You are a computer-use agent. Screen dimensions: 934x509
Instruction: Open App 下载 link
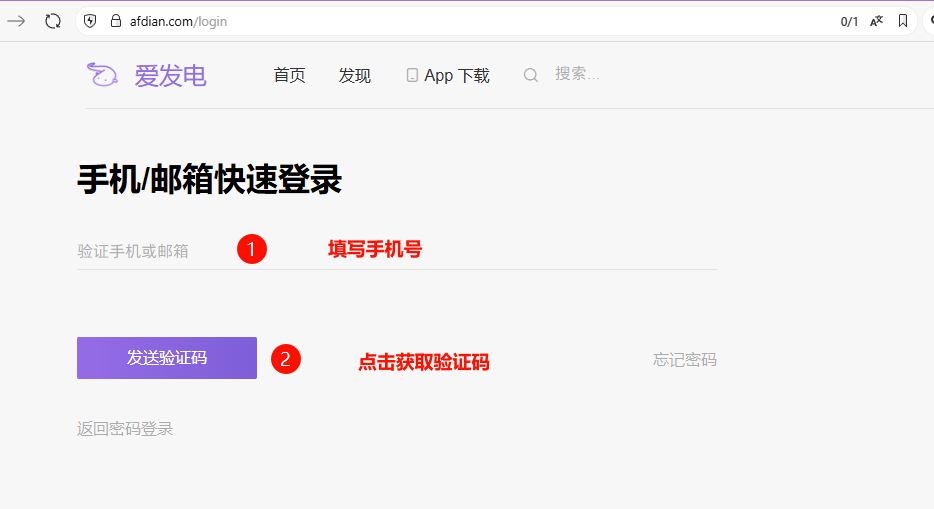(448, 76)
